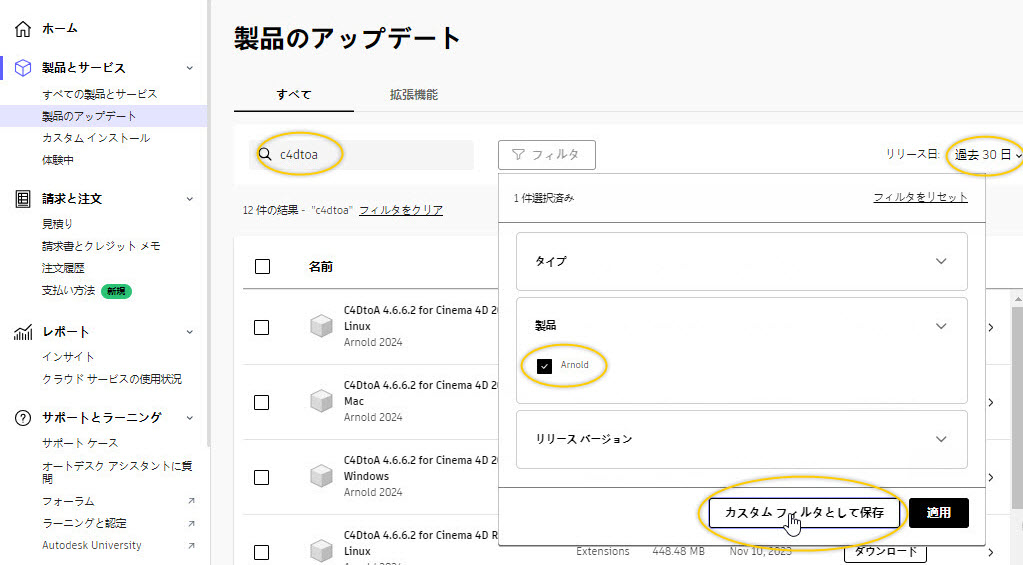Click the 名前 column header
This screenshot has width=1023, height=565.
tap(321, 266)
